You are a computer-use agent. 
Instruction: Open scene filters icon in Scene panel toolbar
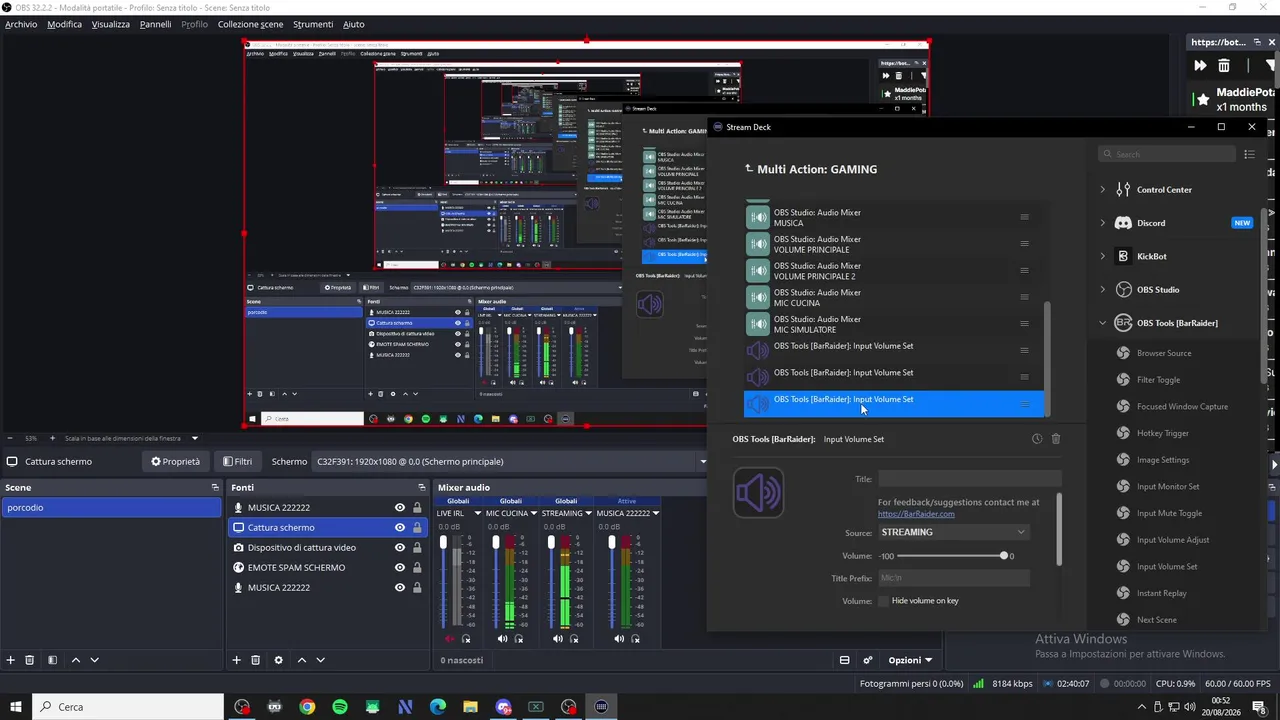[52, 660]
